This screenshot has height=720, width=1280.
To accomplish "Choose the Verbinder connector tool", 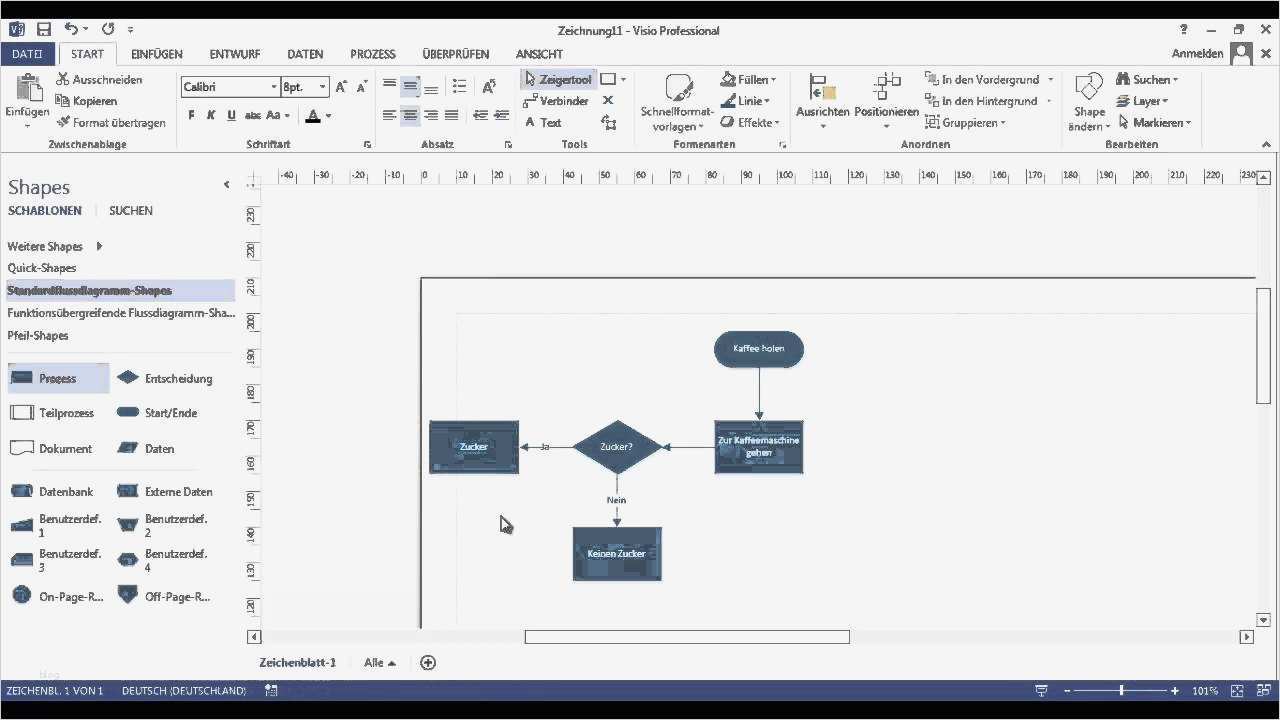I will [556, 101].
